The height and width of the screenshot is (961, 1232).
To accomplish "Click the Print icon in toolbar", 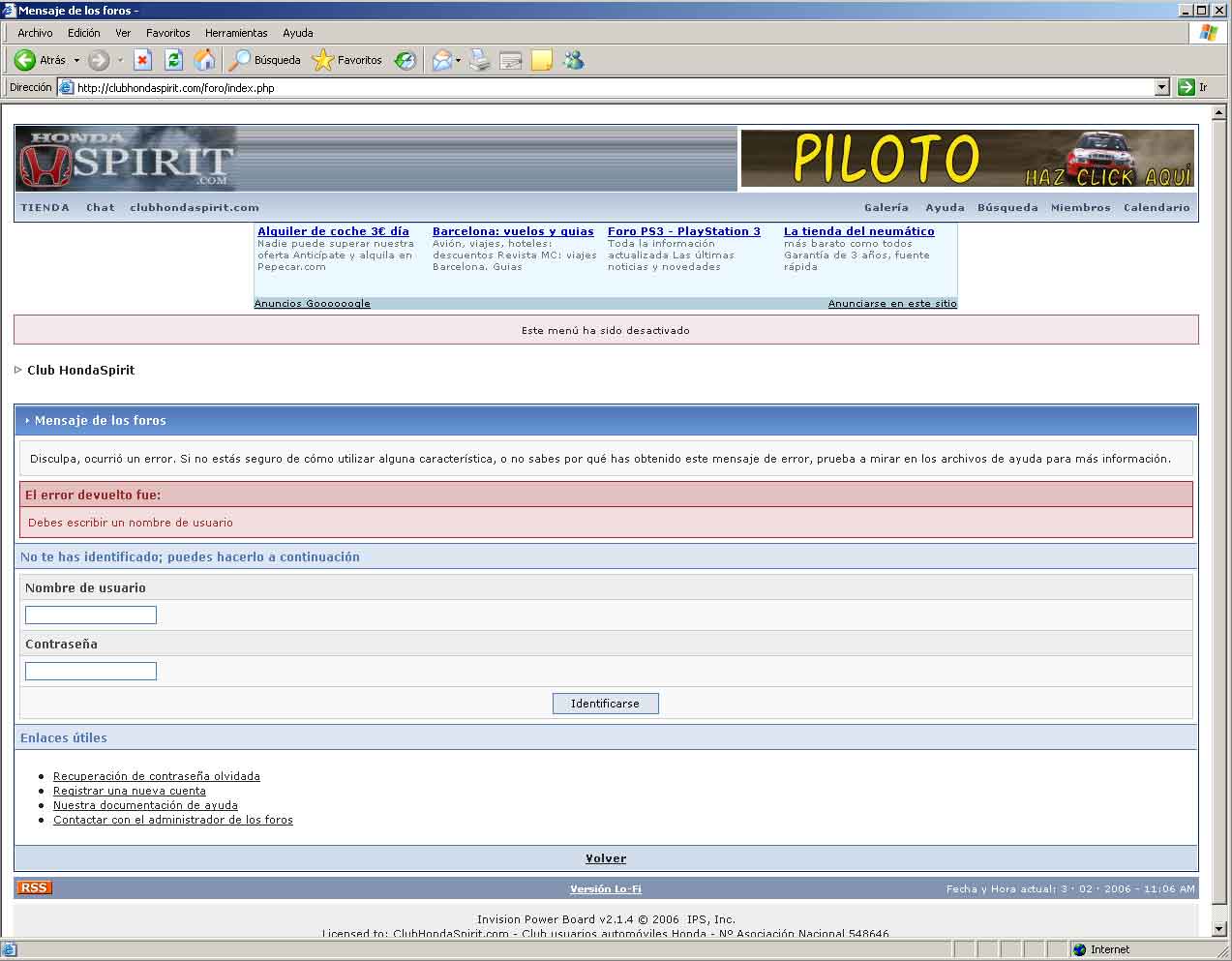I will (x=479, y=60).
